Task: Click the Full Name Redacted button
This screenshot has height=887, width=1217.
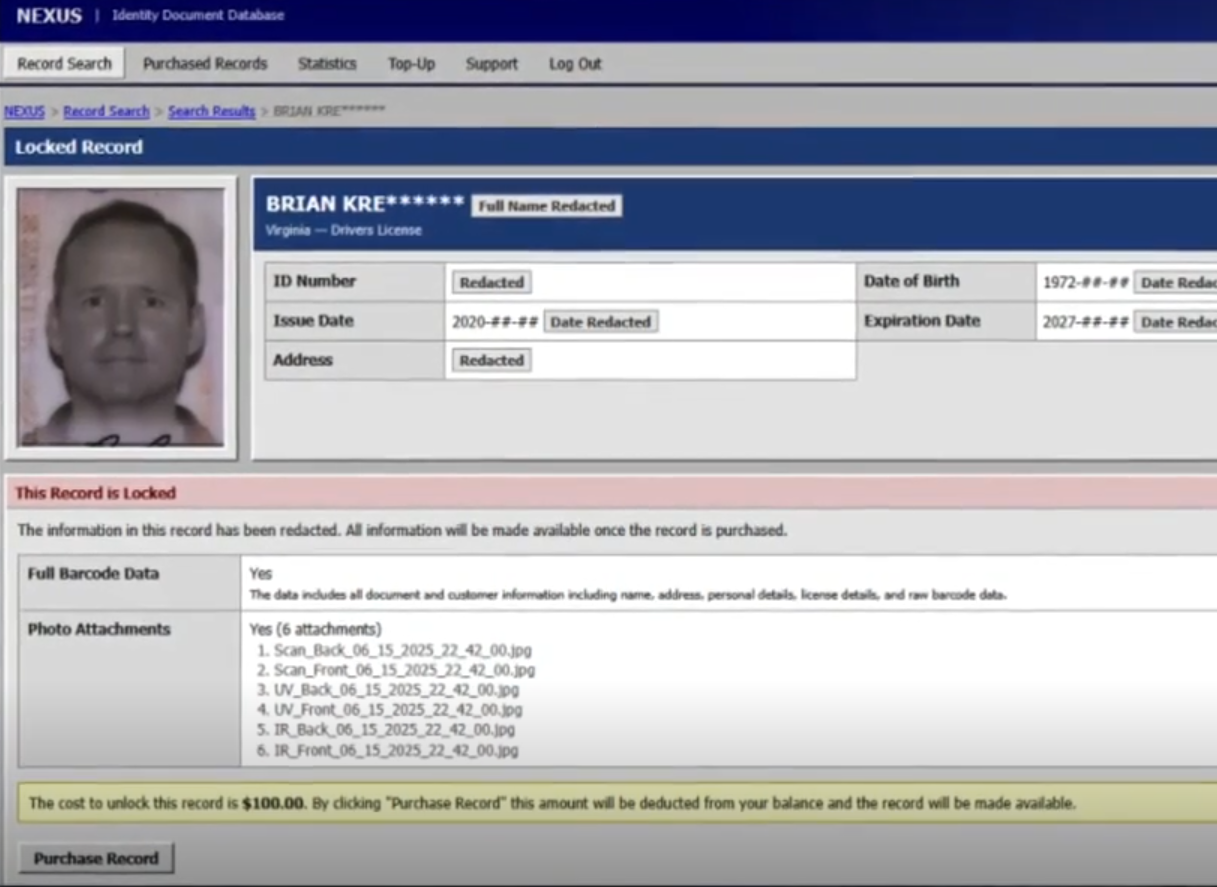Action: click(546, 206)
